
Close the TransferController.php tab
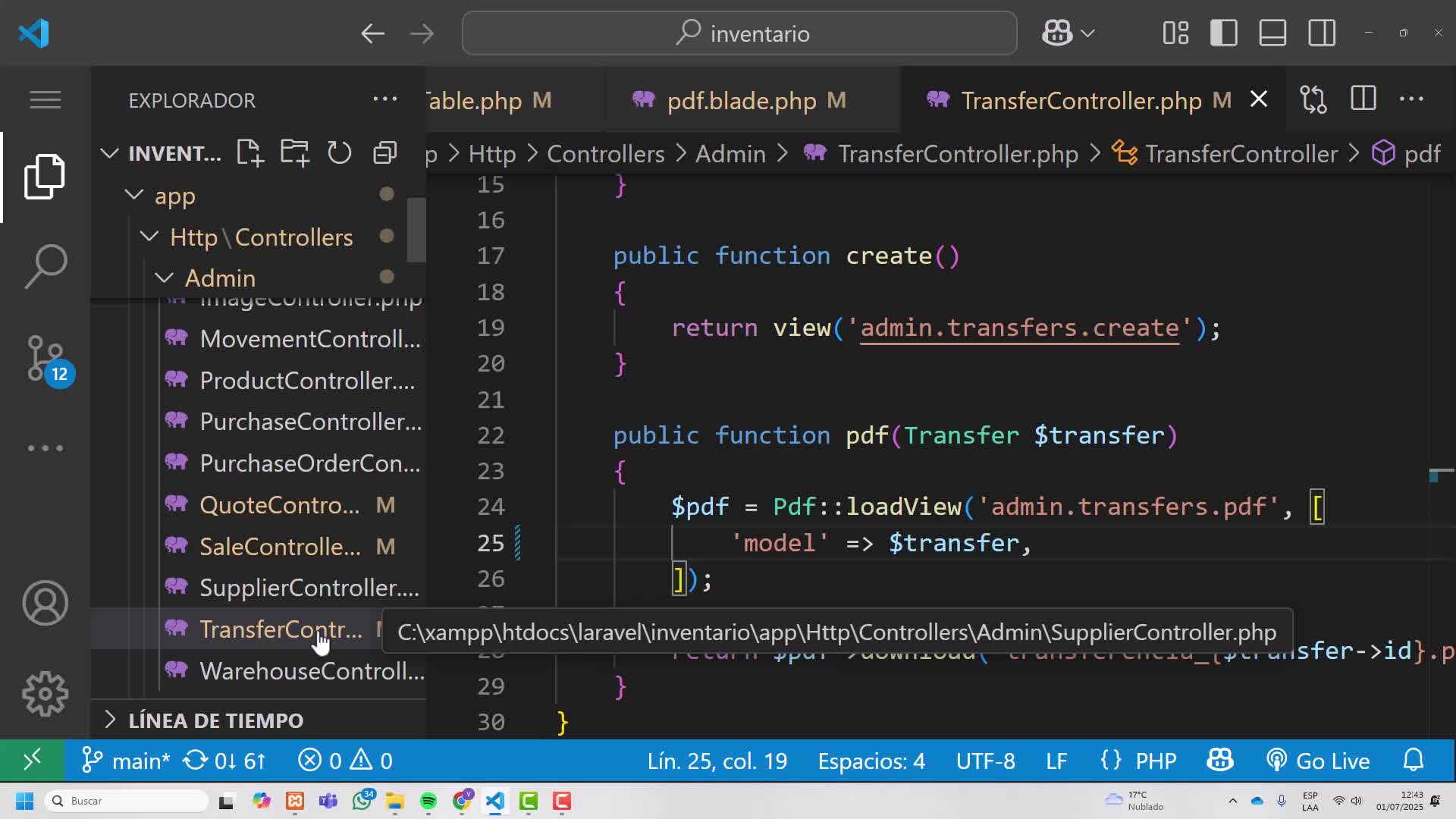point(1259,99)
